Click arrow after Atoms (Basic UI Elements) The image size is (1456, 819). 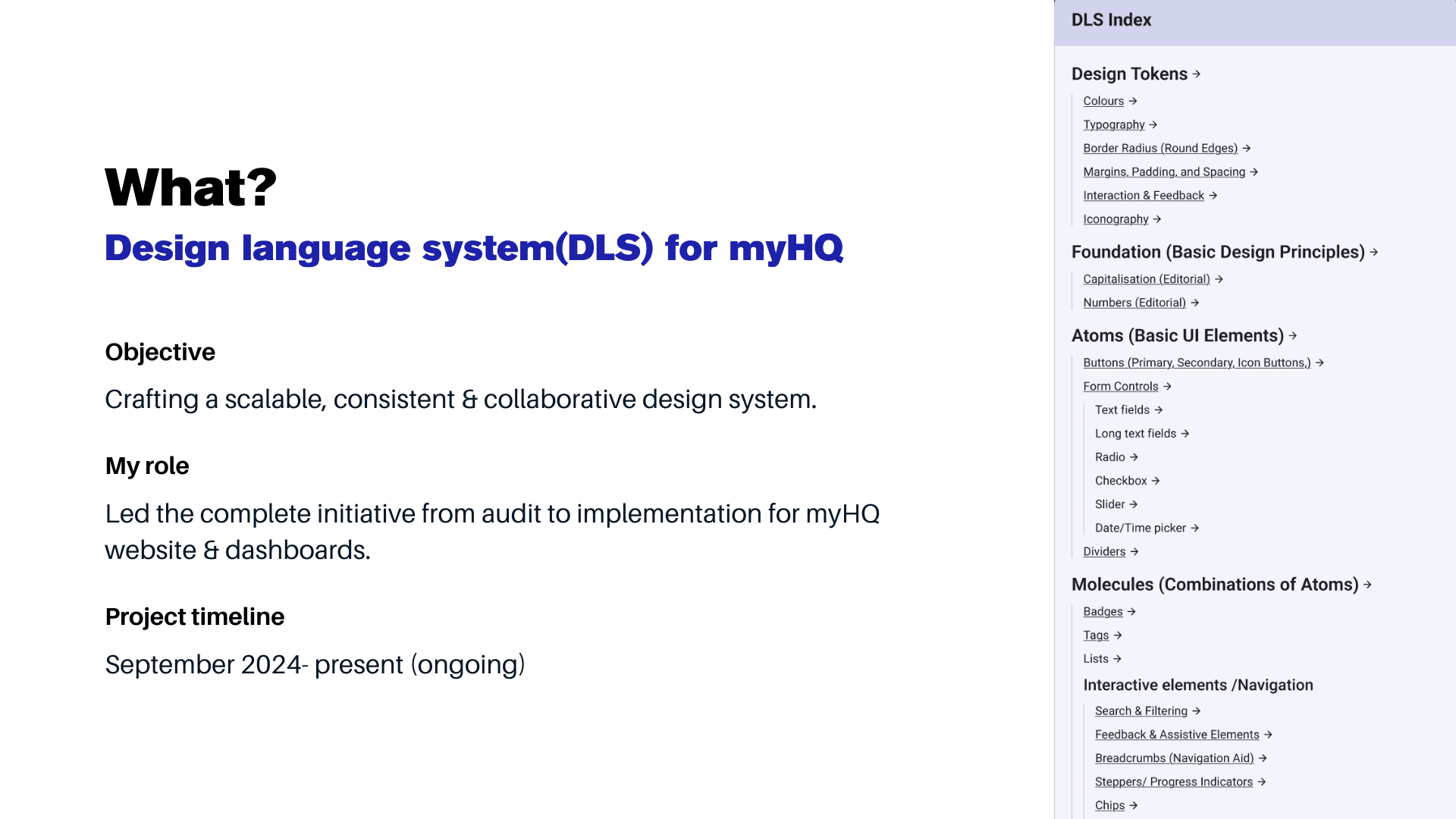(x=1293, y=335)
